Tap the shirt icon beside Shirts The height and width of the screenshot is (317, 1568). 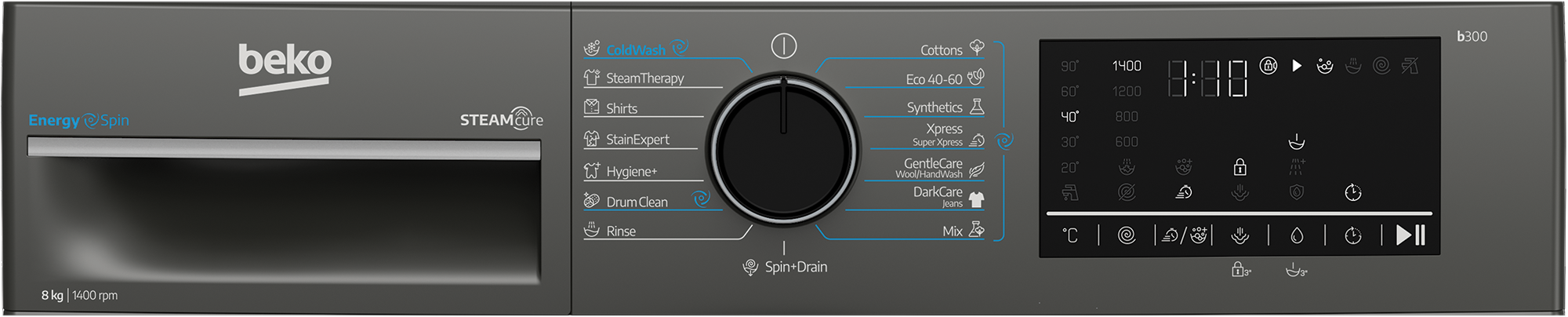tap(592, 107)
